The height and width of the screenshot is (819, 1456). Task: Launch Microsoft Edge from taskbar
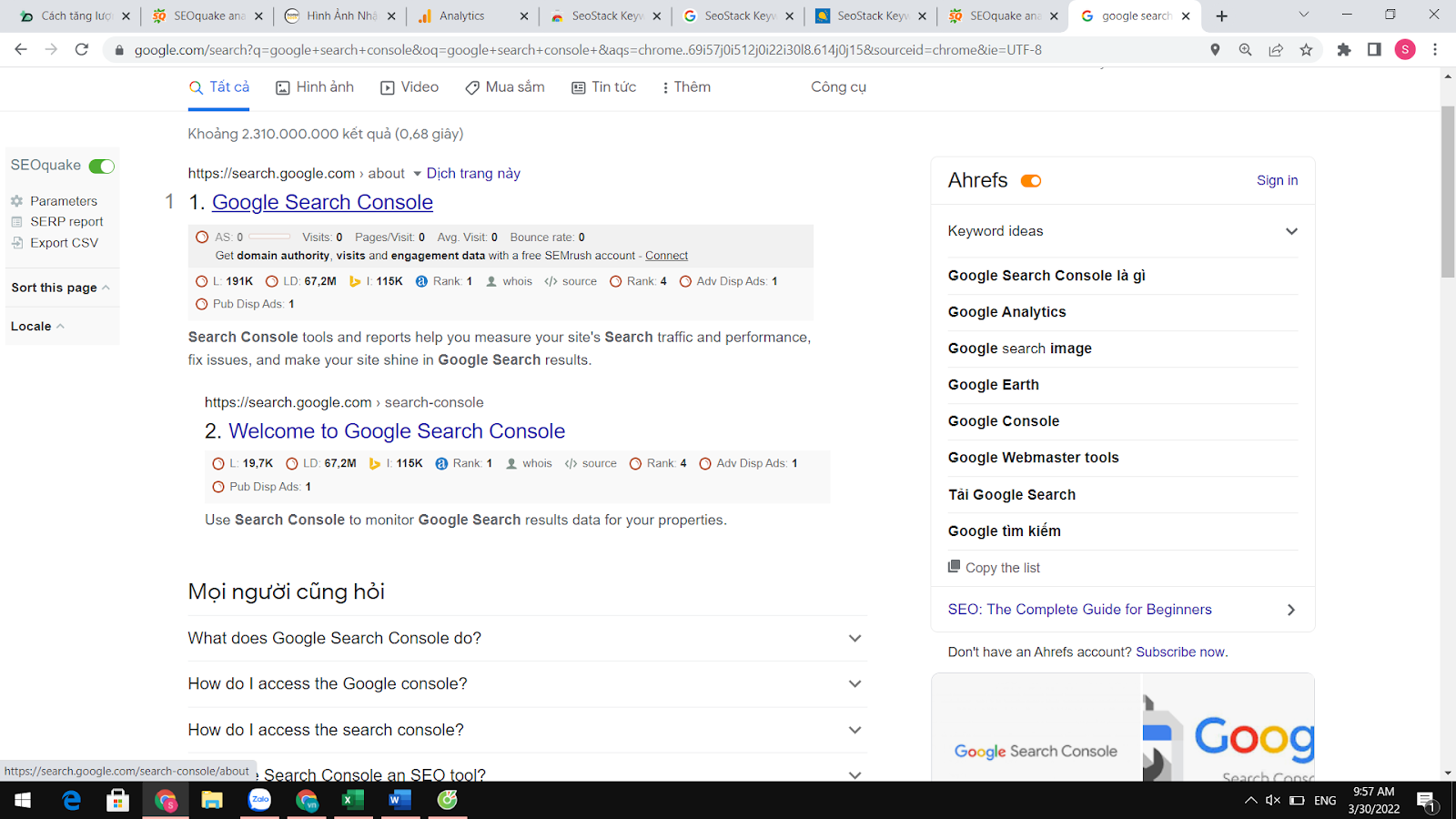(71, 801)
